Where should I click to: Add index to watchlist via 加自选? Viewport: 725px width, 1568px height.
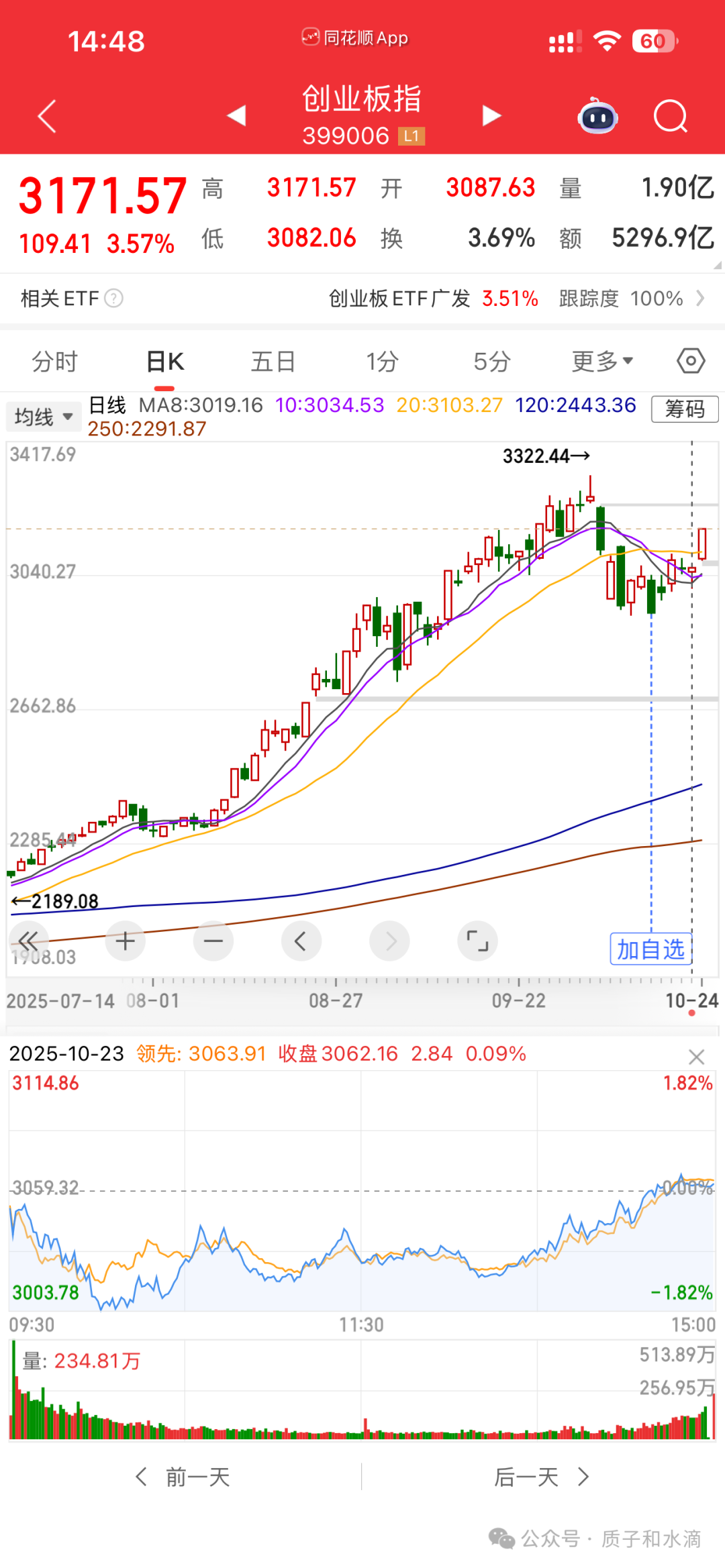[x=650, y=949]
